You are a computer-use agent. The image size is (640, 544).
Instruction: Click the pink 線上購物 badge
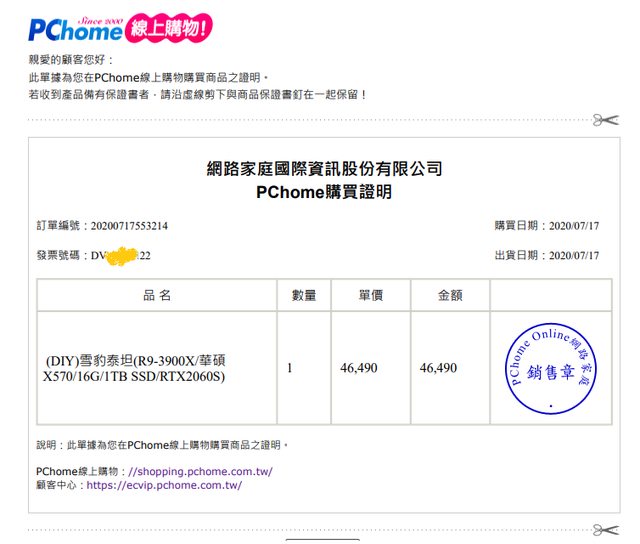tap(167, 29)
